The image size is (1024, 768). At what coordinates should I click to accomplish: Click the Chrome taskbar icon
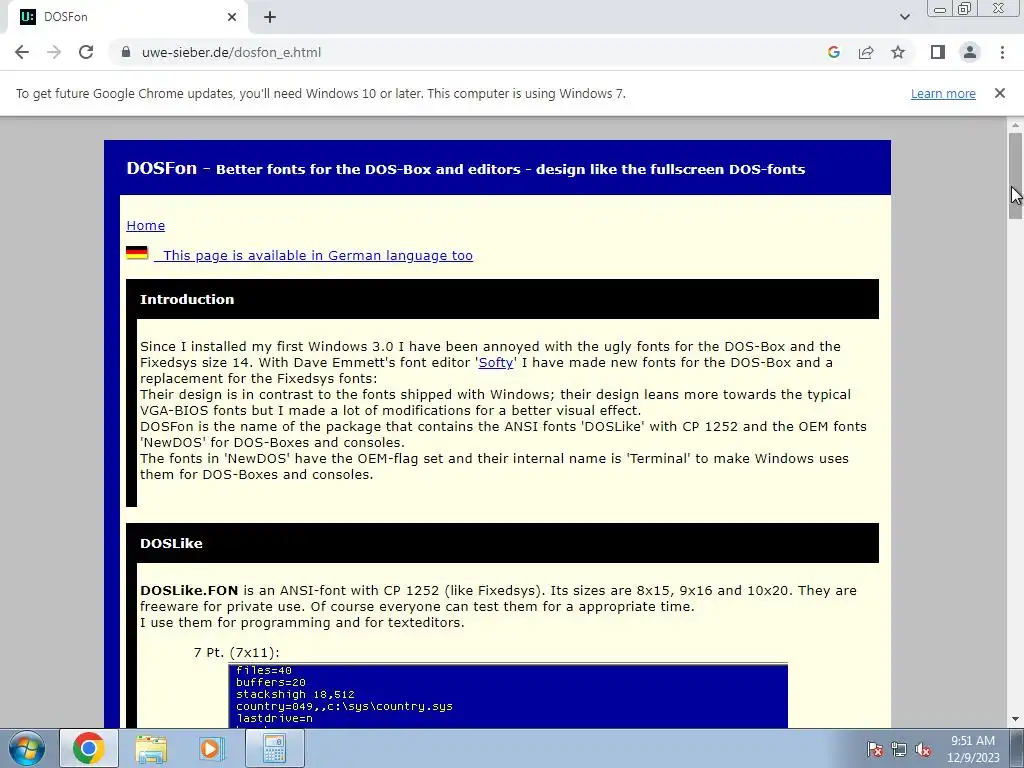click(89, 748)
